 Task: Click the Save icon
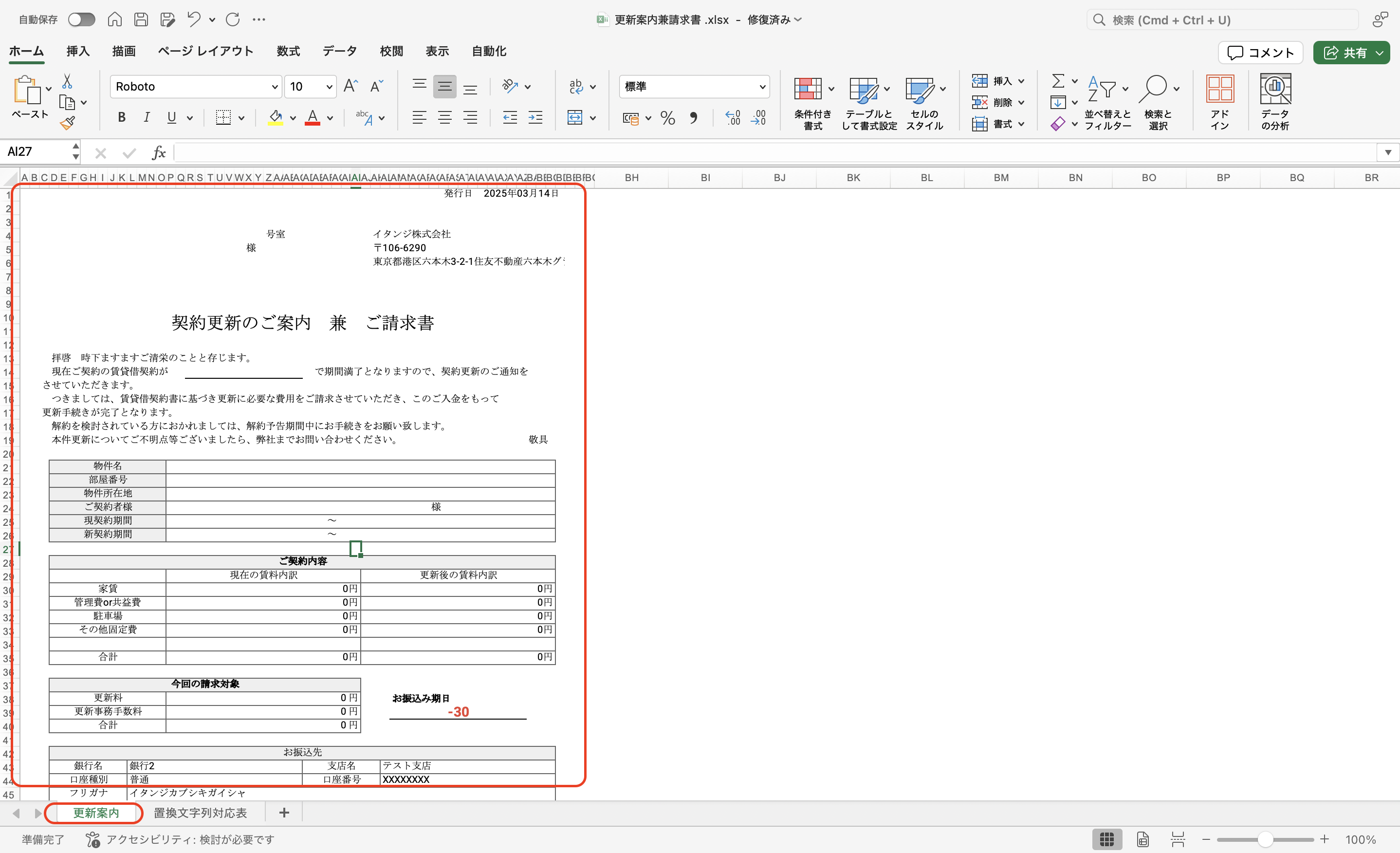(141, 20)
